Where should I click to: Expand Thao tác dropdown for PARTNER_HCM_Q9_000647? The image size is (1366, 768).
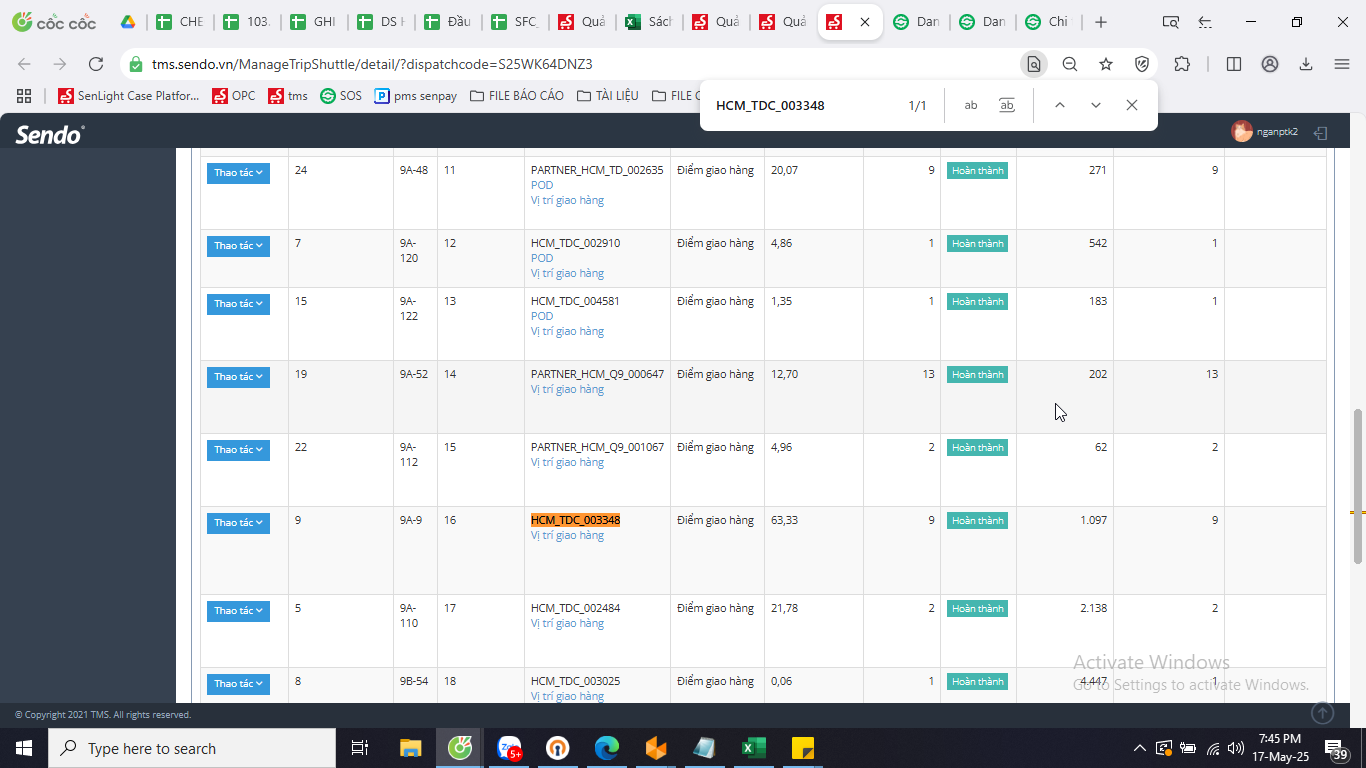coord(238,377)
